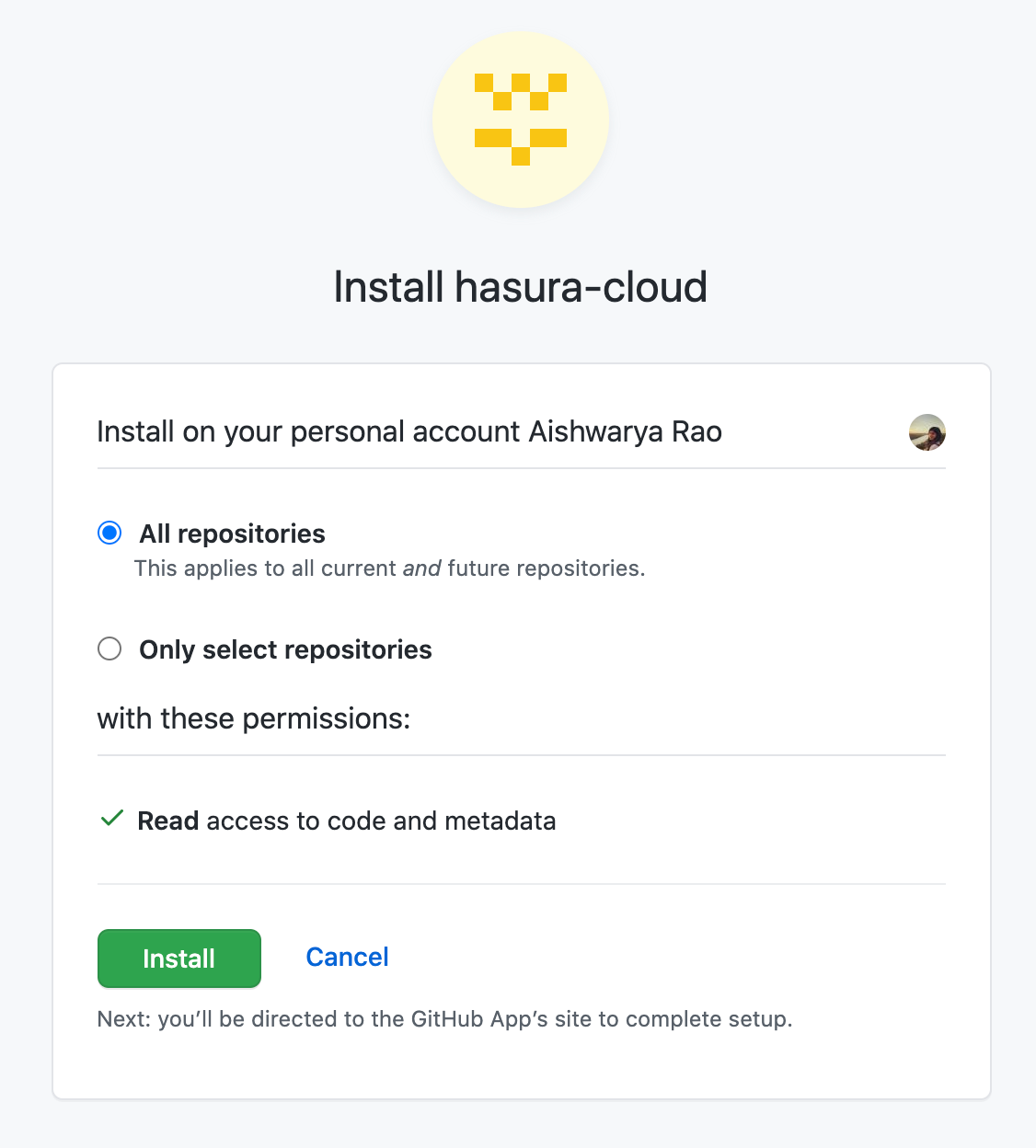
Task: Click Install on your personal account text
Action: click(x=409, y=430)
